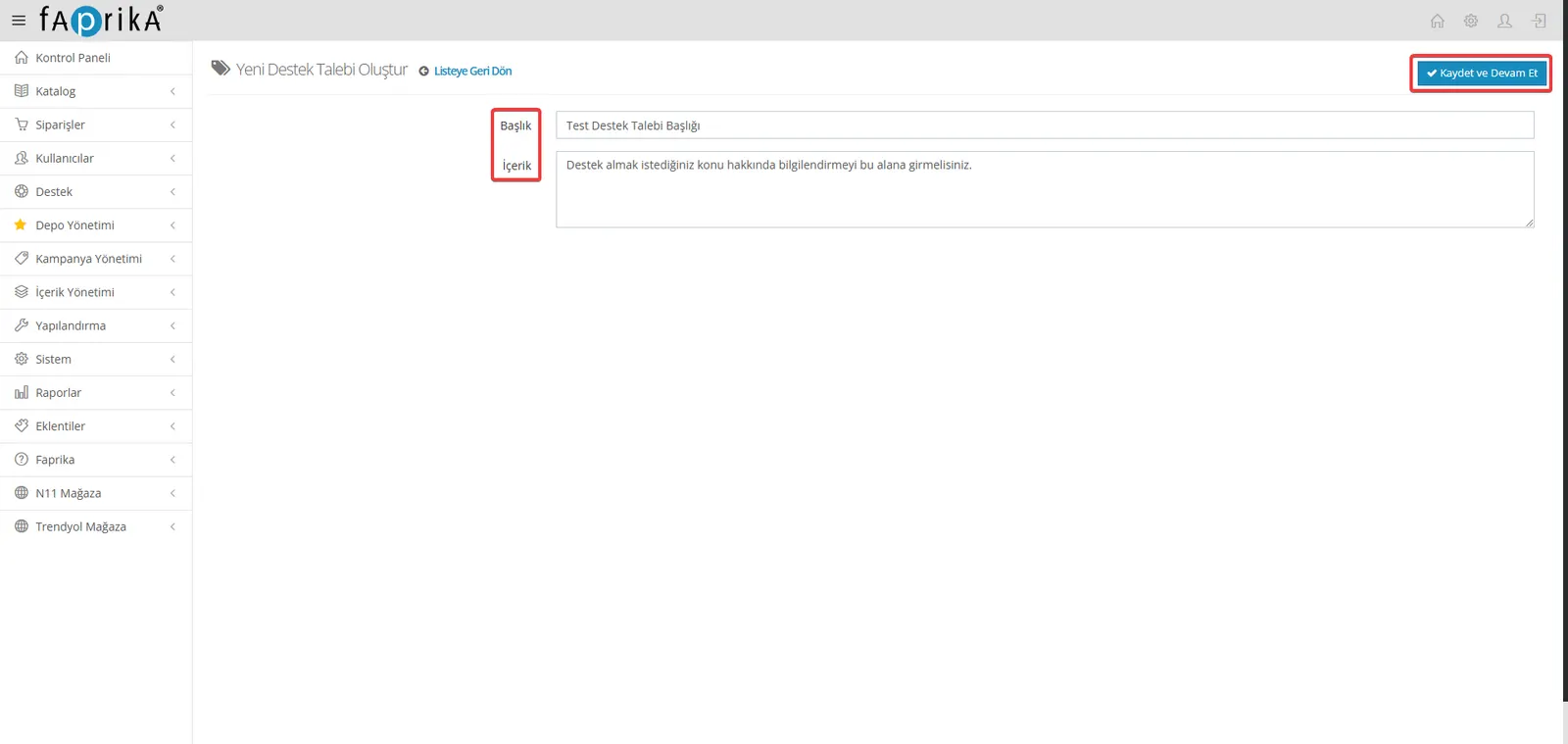Expand the Sistem menu arrow
Screen dimensions: 1568x744
coord(172,360)
